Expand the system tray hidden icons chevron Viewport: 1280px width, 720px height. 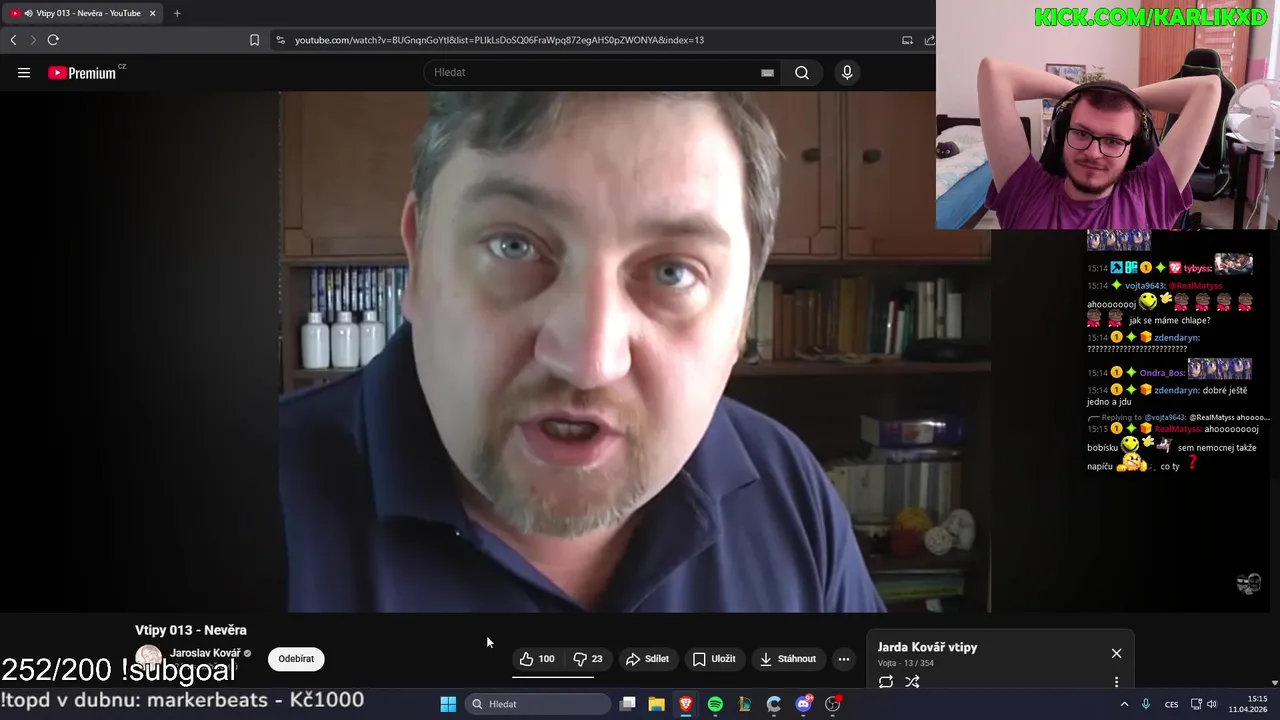coord(1124,704)
